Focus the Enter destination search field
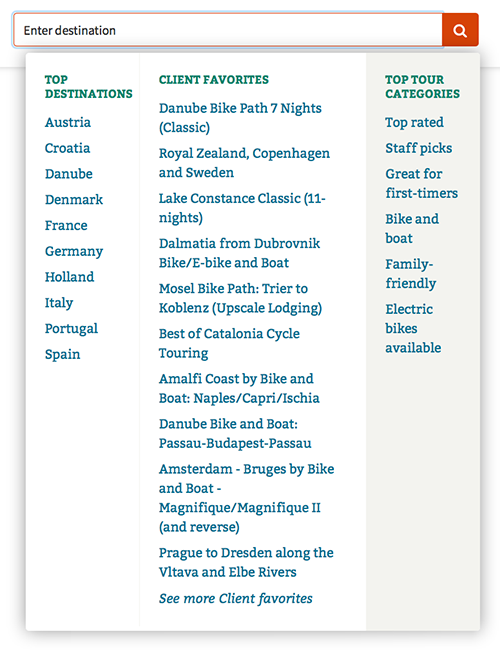500x654 pixels. [x=228, y=30]
